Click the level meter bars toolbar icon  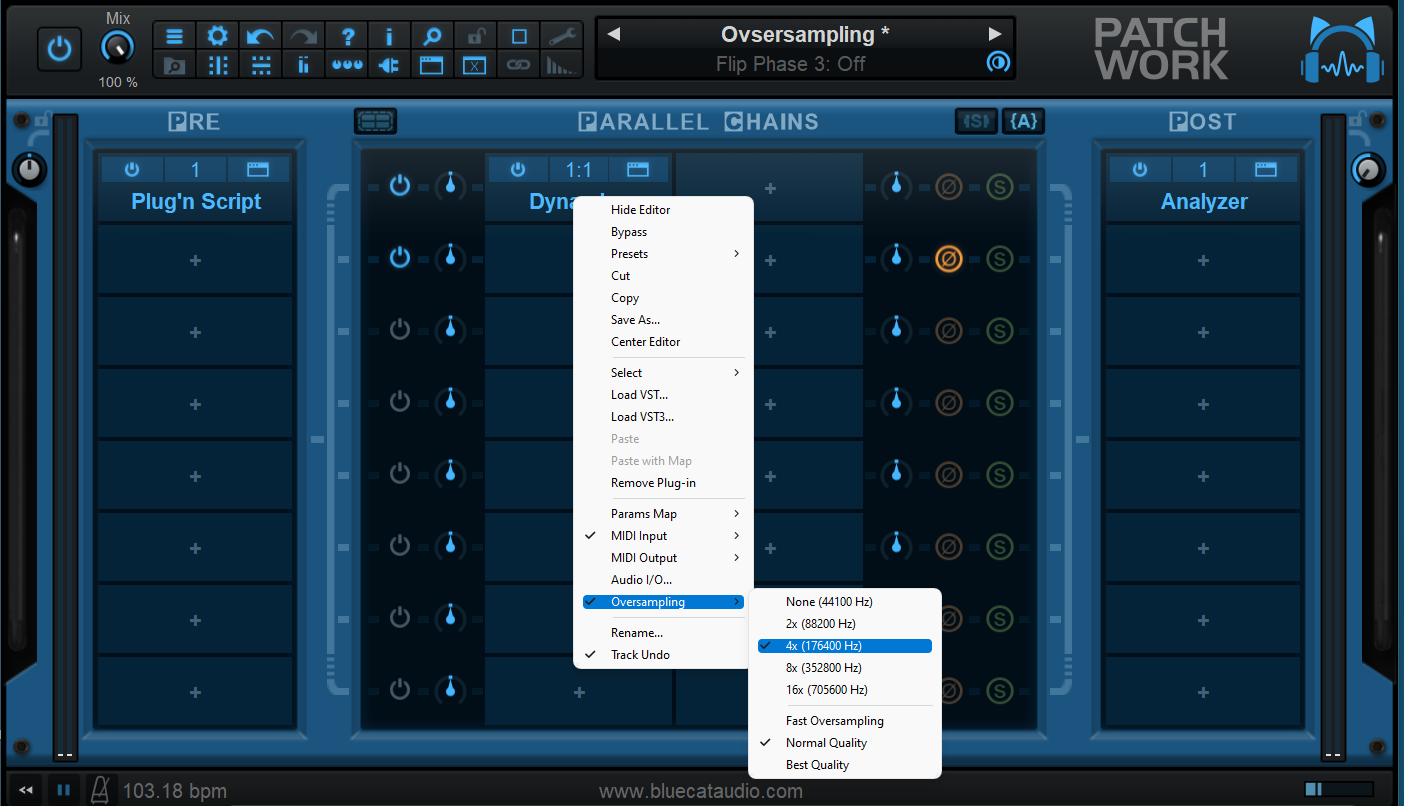pyautogui.click(x=562, y=65)
